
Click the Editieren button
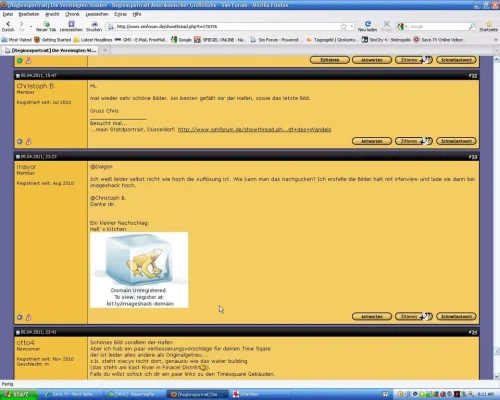click(330, 60)
